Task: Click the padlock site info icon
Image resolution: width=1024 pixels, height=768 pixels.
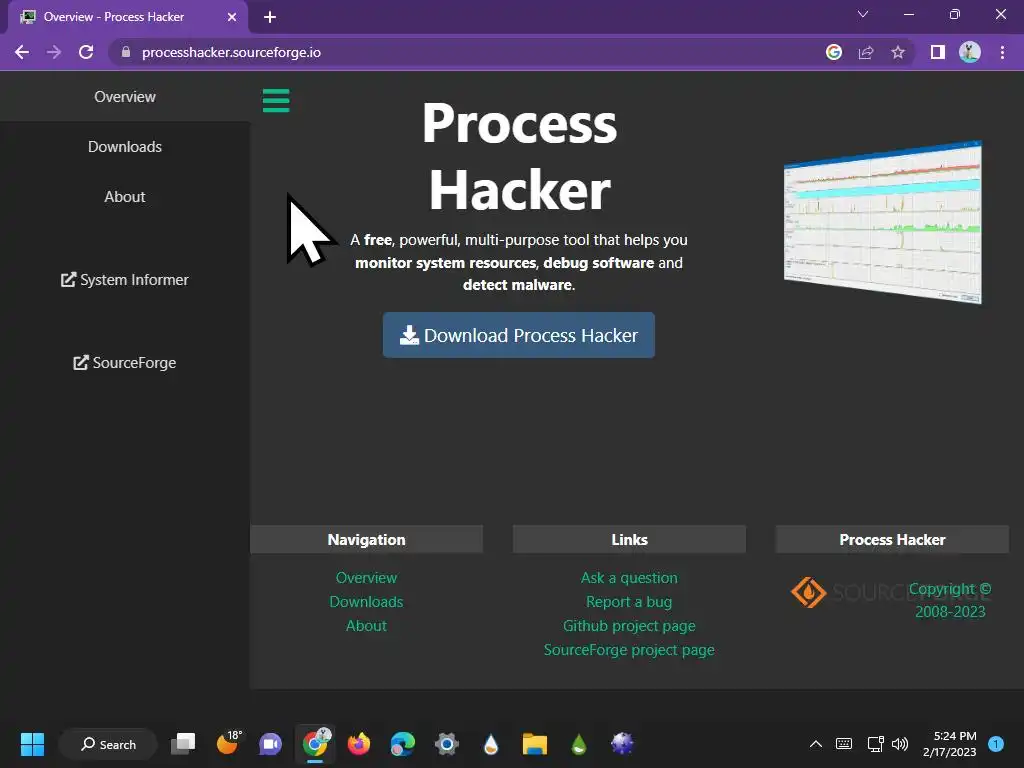Action: (126, 52)
